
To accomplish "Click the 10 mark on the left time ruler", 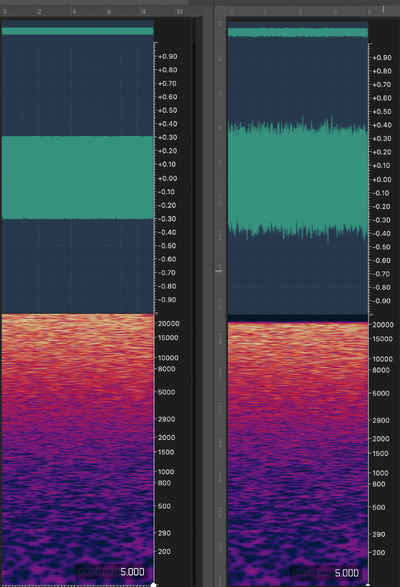I will click(179, 12).
